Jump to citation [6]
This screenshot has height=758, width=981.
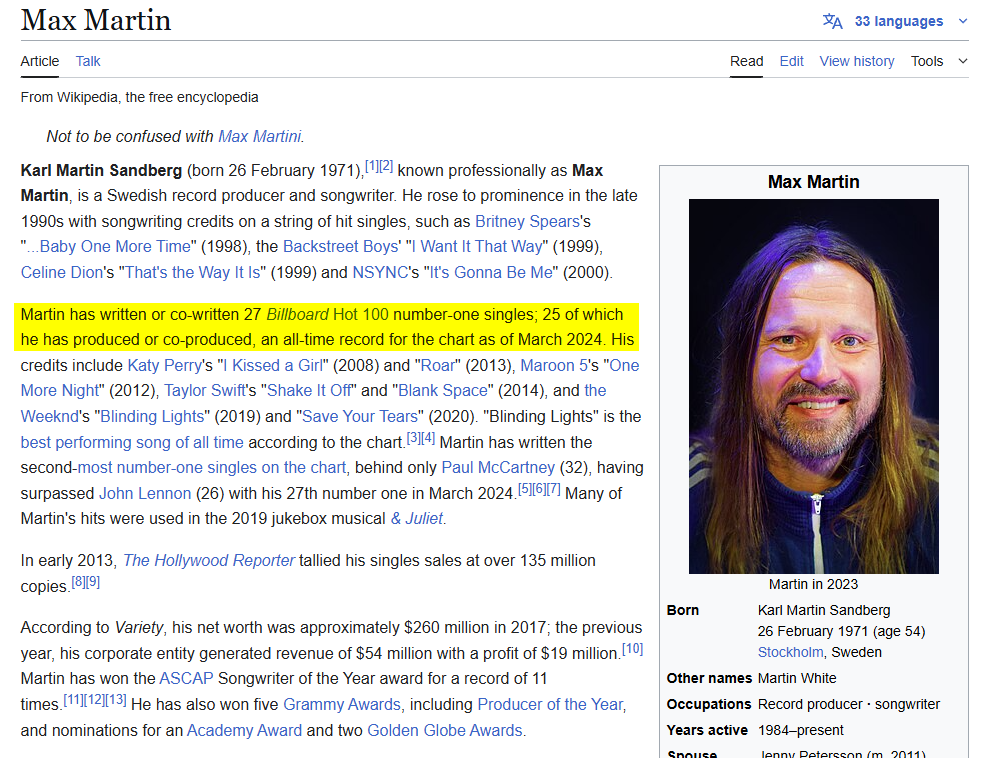[x=539, y=488]
